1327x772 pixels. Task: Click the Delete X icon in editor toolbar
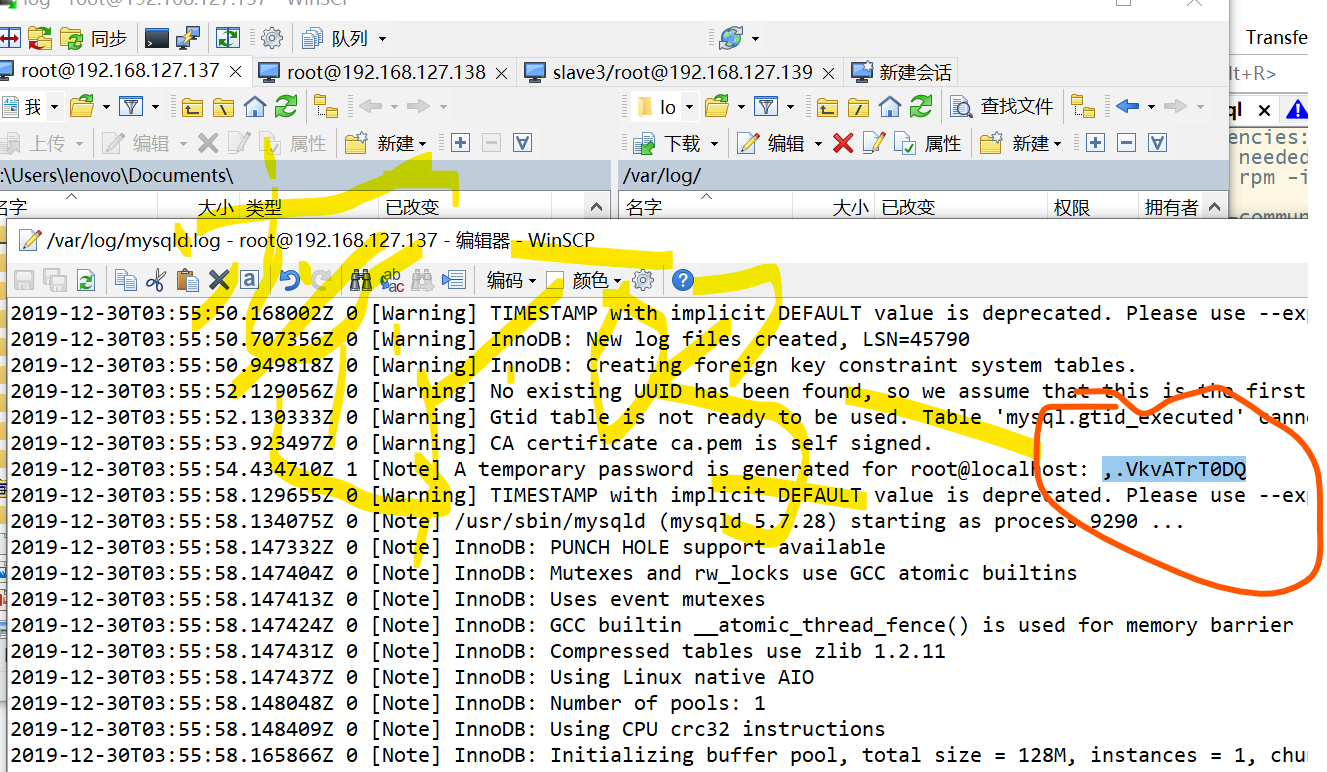tap(219, 280)
